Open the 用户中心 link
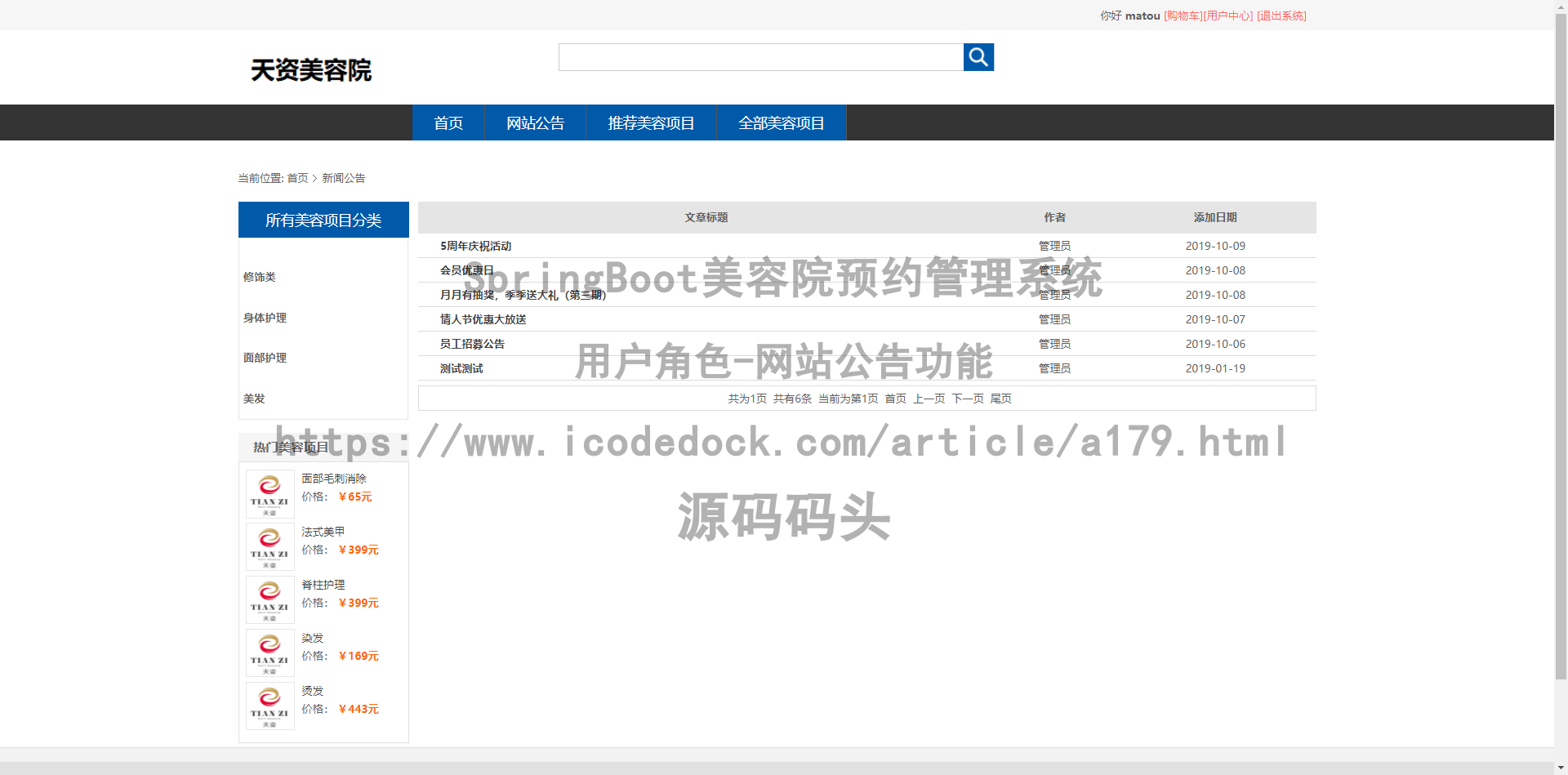The image size is (1568, 775). click(x=1228, y=16)
